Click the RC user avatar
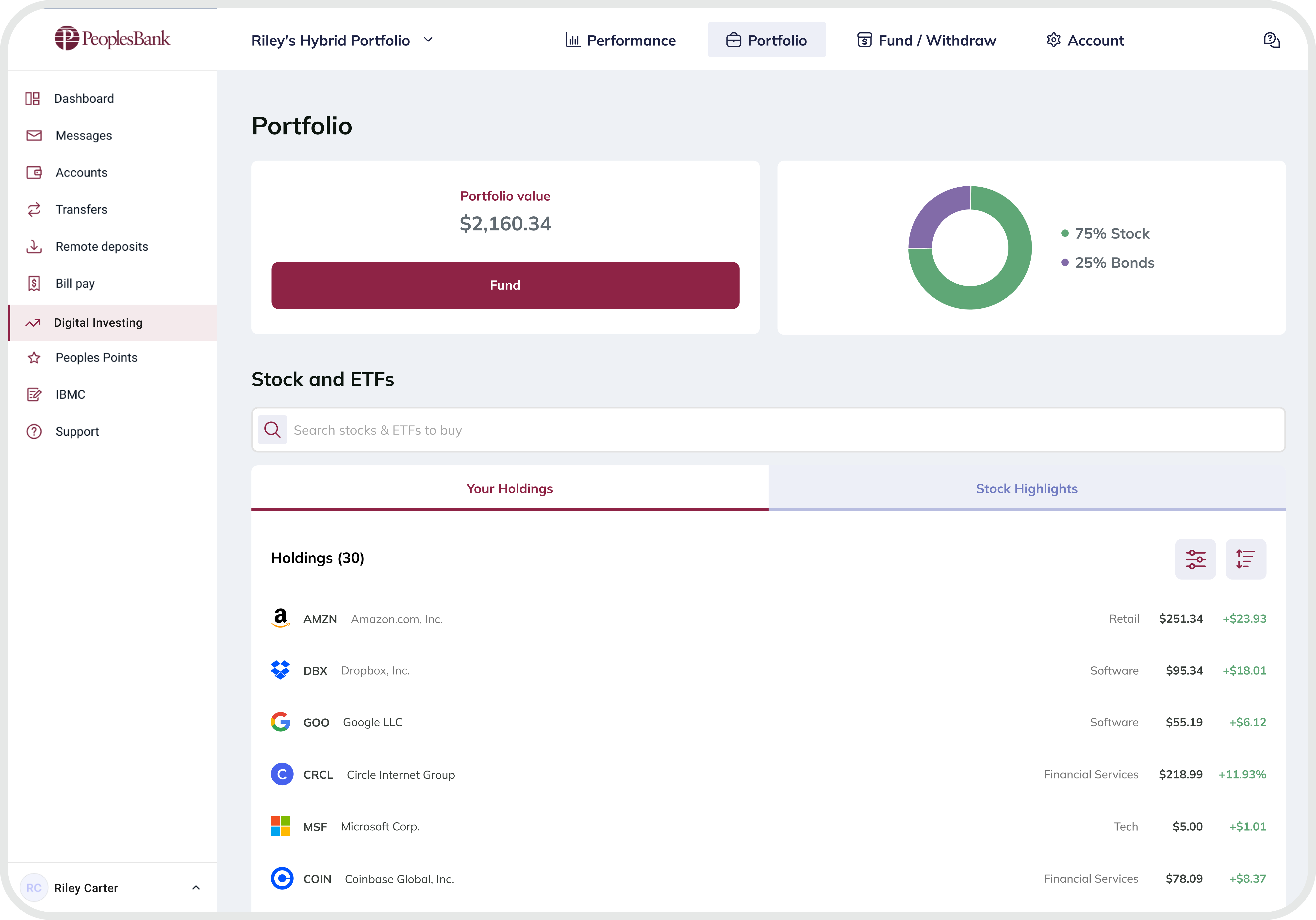The height and width of the screenshot is (920, 1316). click(x=34, y=887)
